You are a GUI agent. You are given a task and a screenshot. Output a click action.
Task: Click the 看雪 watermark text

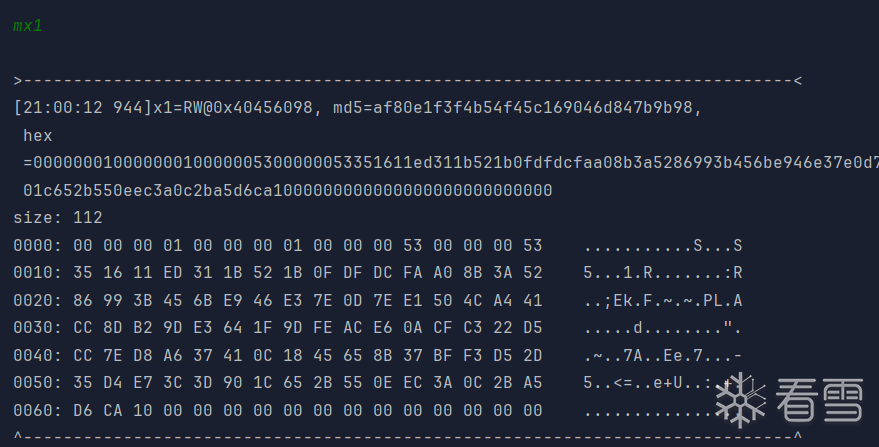point(812,399)
